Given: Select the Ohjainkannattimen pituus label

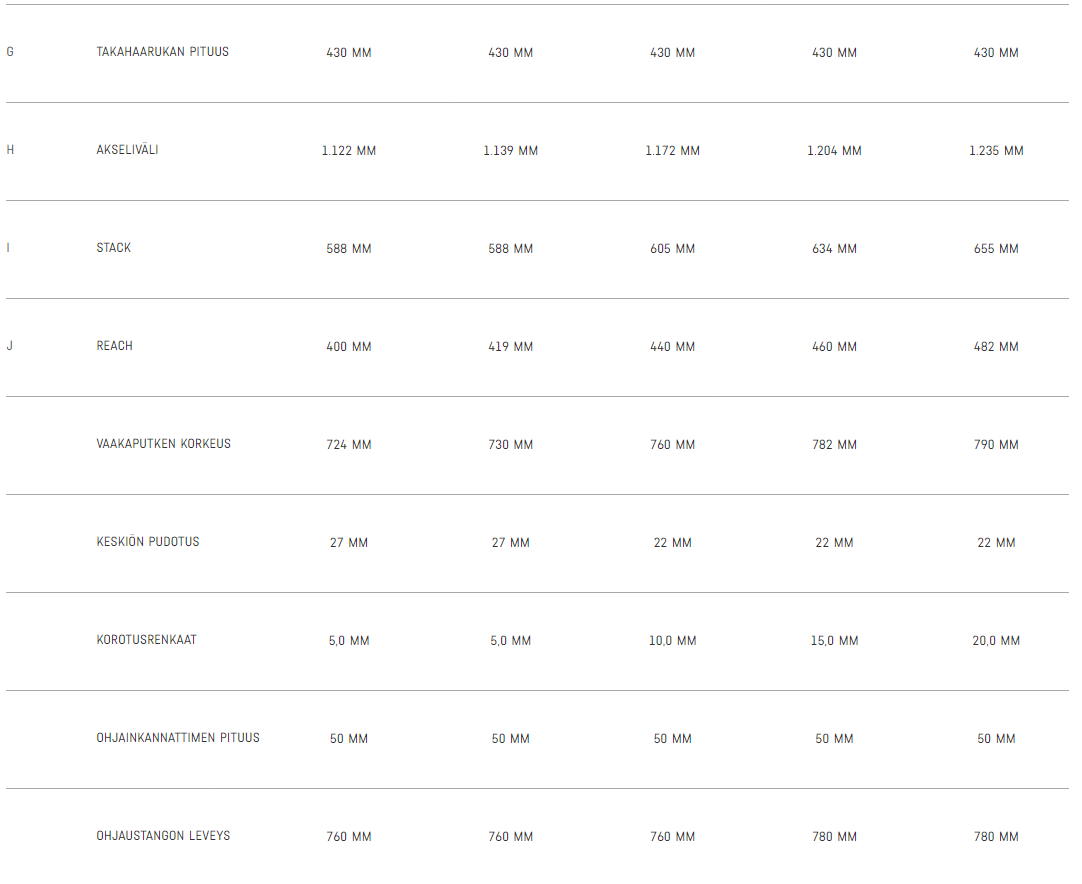Looking at the screenshot, I should (x=178, y=738).
